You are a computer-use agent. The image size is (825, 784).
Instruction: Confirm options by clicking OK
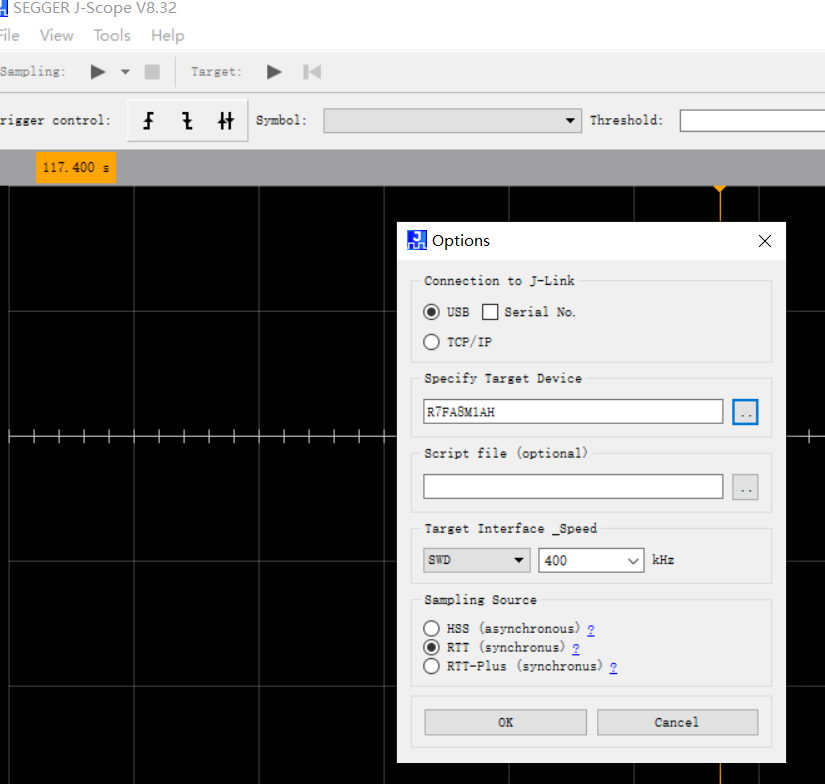[x=505, y=722]
